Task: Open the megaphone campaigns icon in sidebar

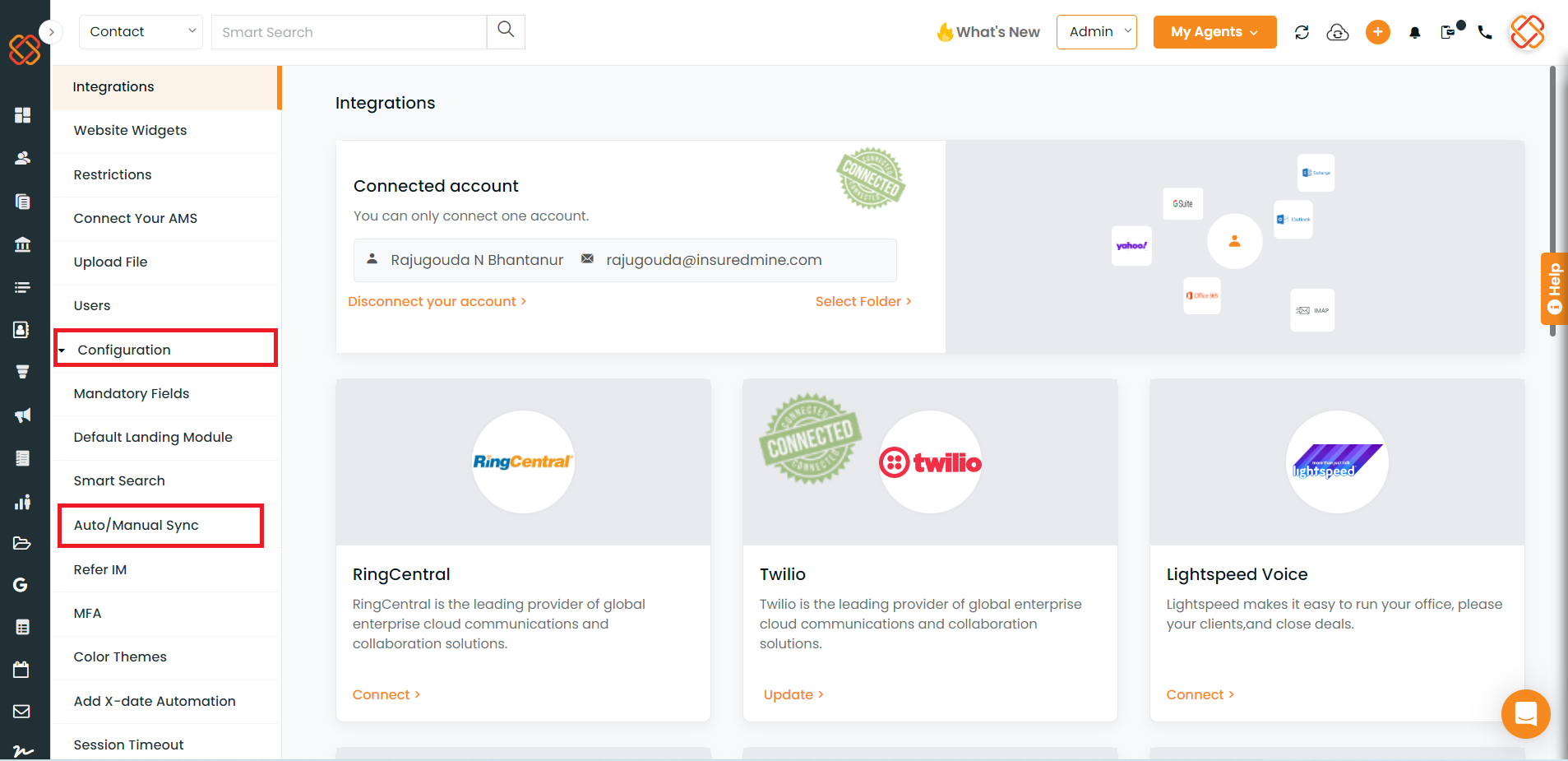Action: (x=23, y=415)
